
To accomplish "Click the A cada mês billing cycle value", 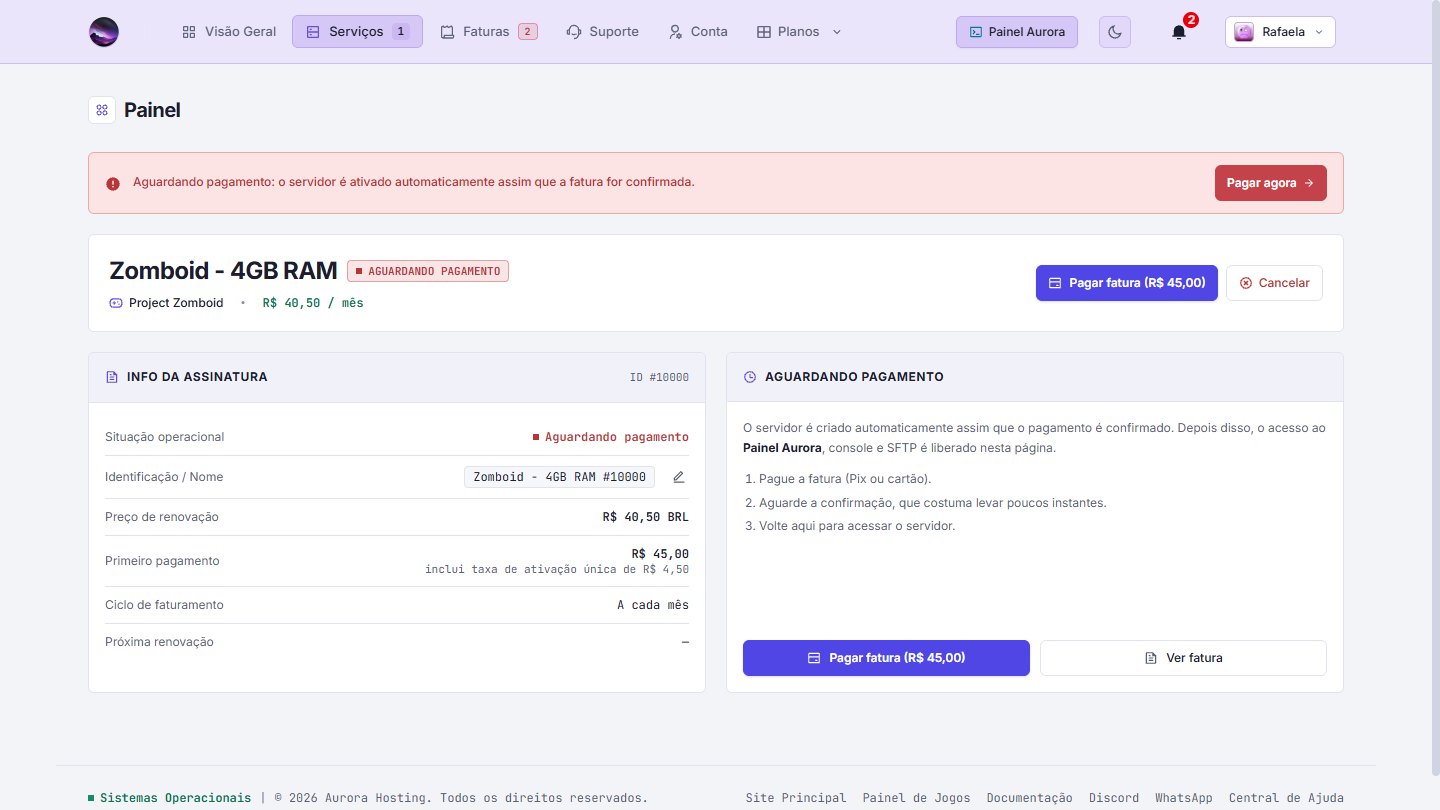I will click(653, 605).
